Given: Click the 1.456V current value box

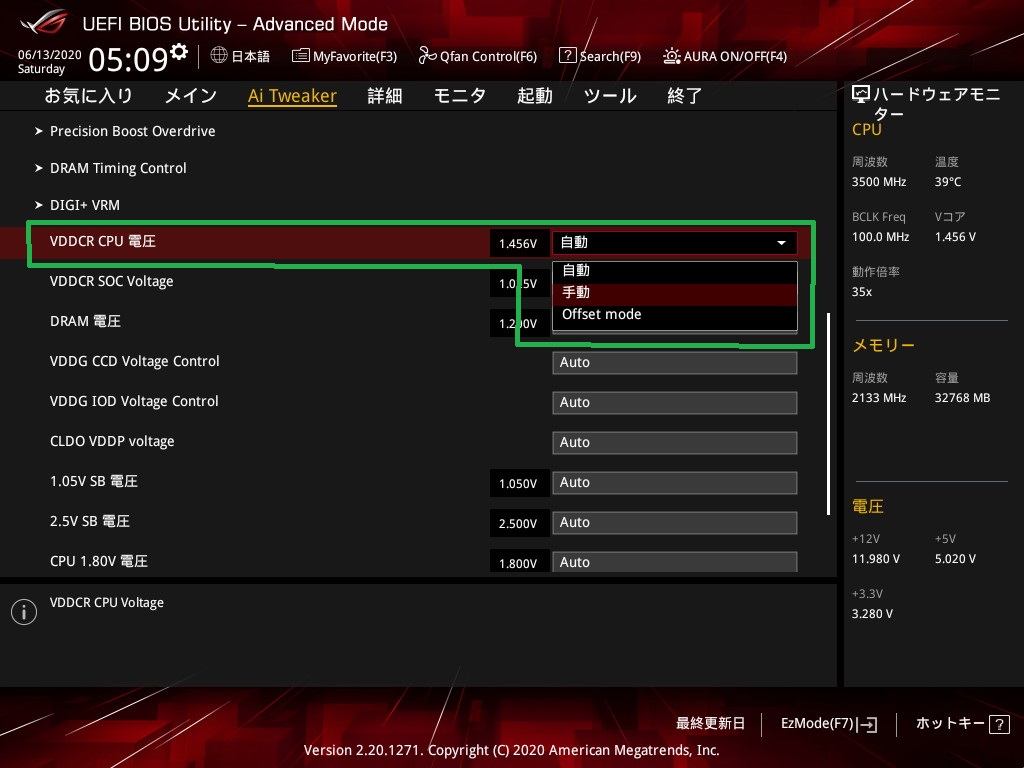Looking at the screenshot, I should click(x=519, y=244).
